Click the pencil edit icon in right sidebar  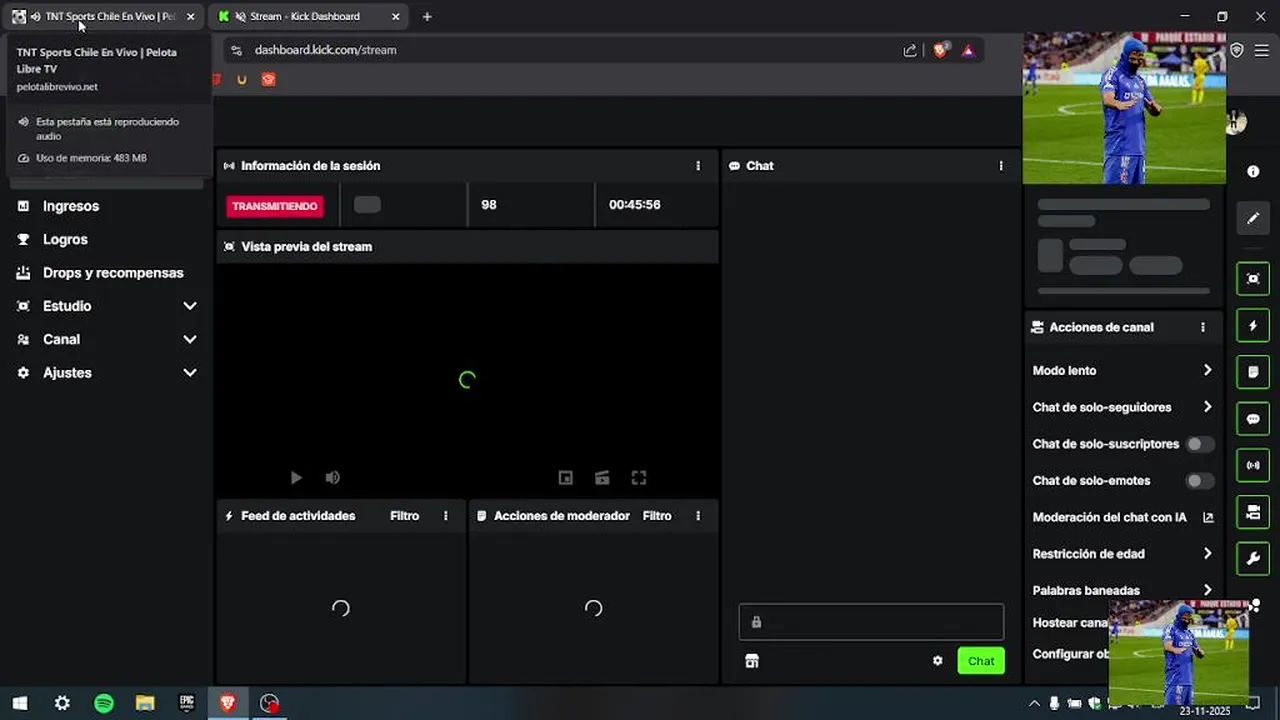pos(1253,218)
